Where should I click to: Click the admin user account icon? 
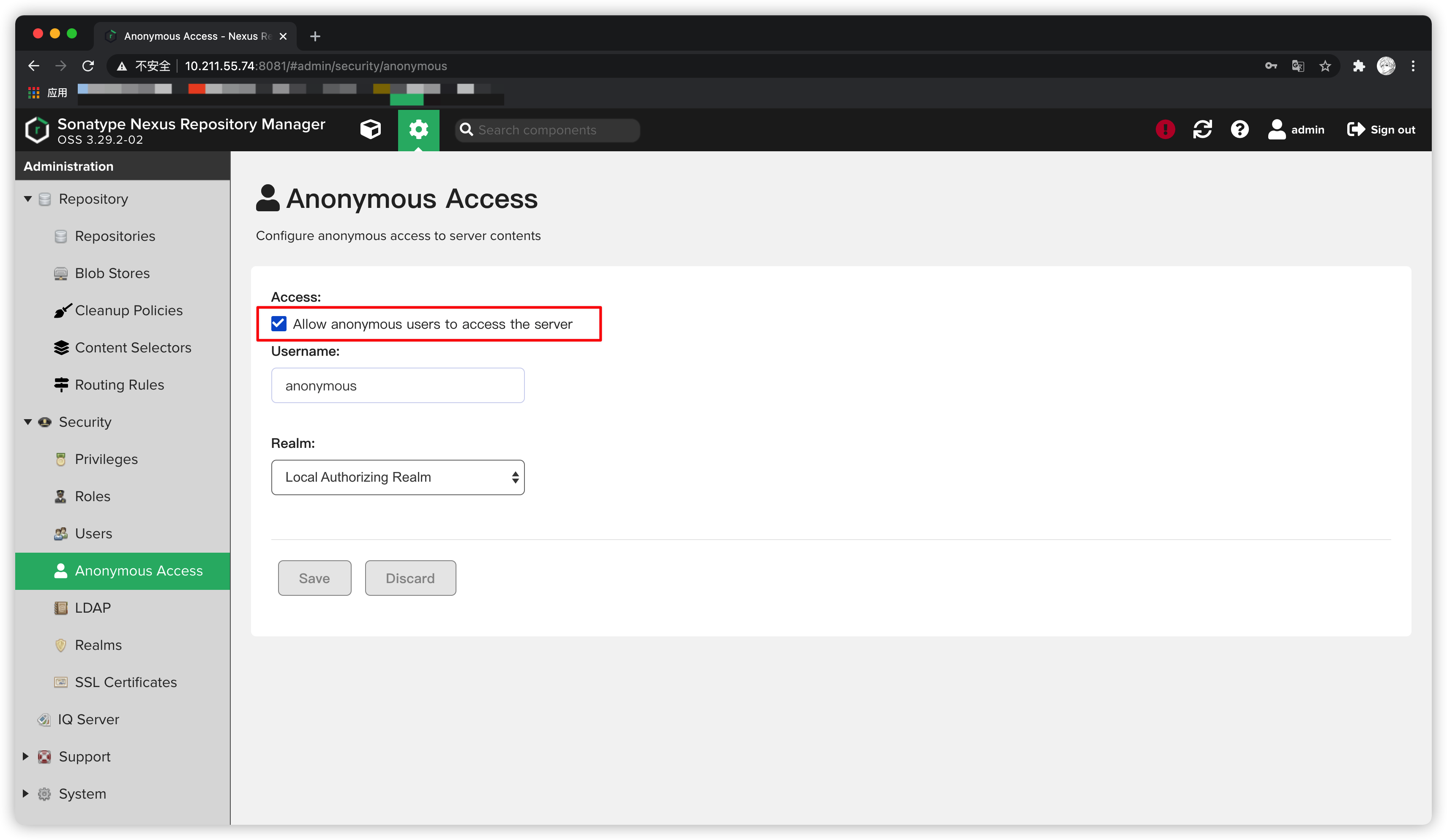[x=1276, y=130]
